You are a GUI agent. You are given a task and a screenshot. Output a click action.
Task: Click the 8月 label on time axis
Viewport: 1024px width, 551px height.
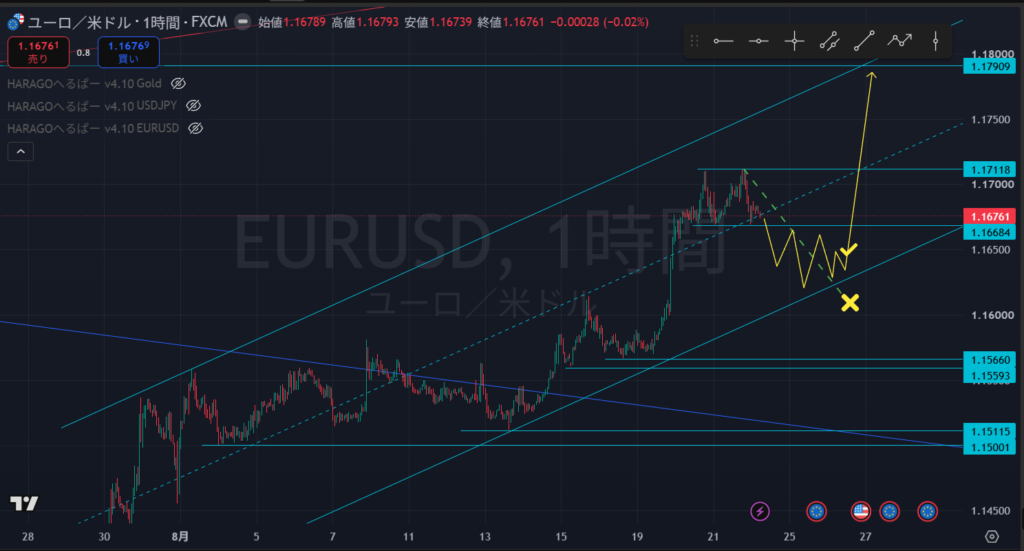[180, 537]
